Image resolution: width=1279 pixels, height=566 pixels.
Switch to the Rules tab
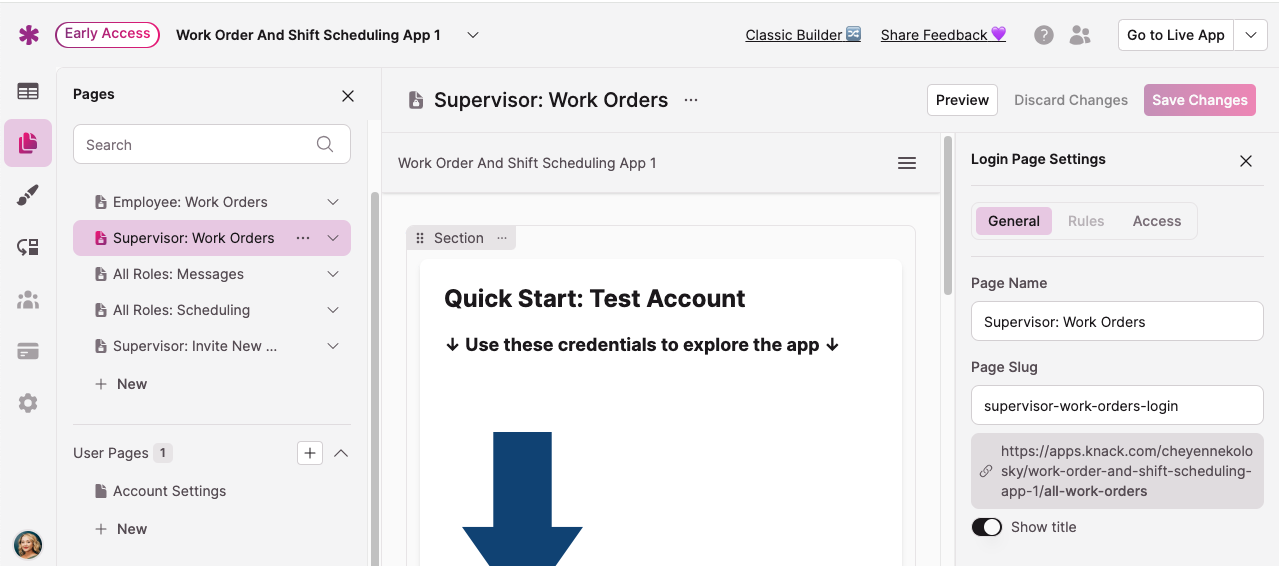point(1085,221)
